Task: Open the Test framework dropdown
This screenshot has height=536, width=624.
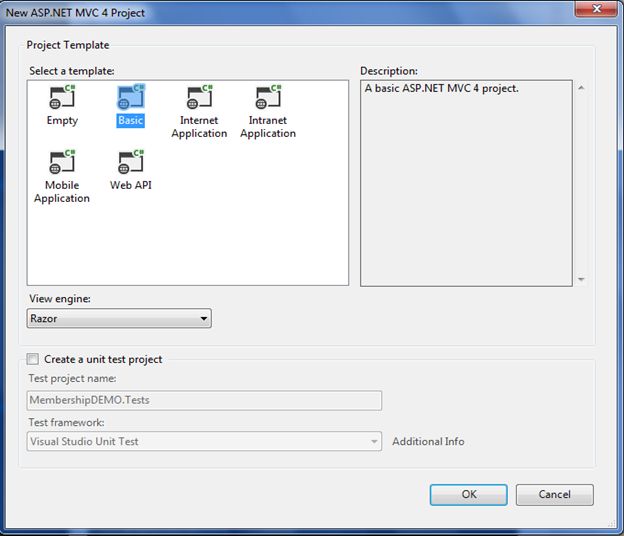Action: point(204,441)
